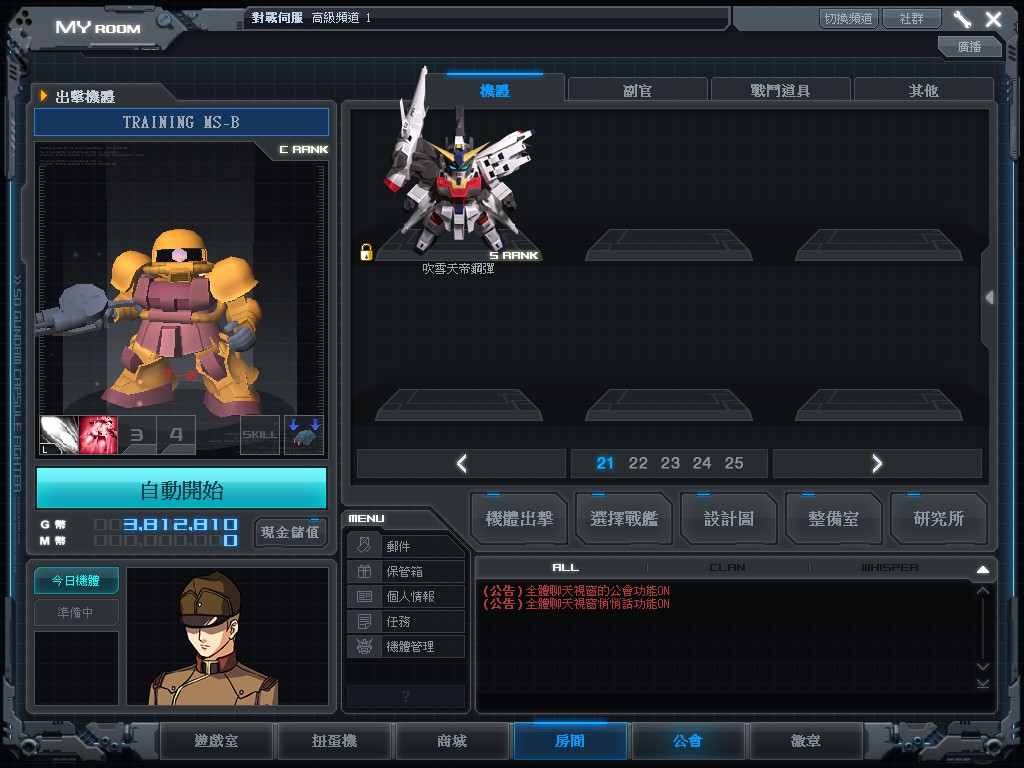Jump chat to bottom arrow
The height and width of the screenshot is (768, 1024).
[982, 683]
